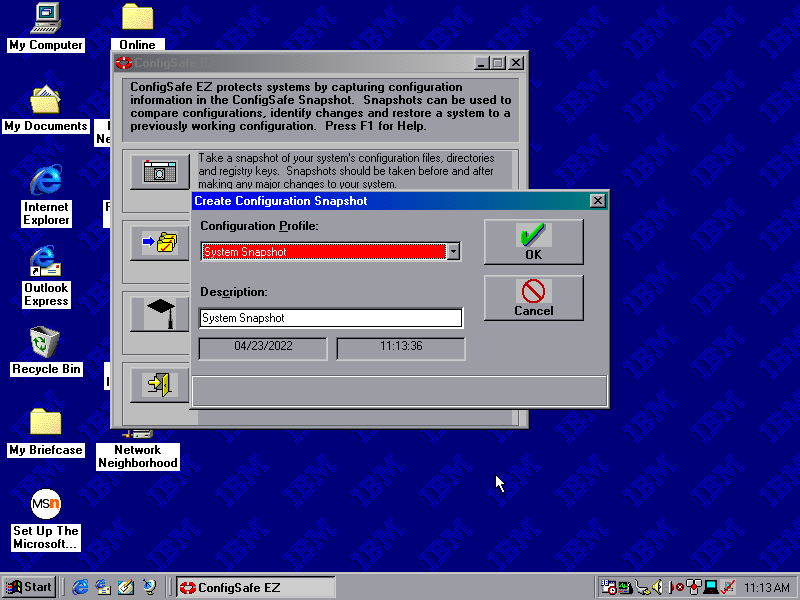Select the System Snapshot combo box field

(323, 251)
